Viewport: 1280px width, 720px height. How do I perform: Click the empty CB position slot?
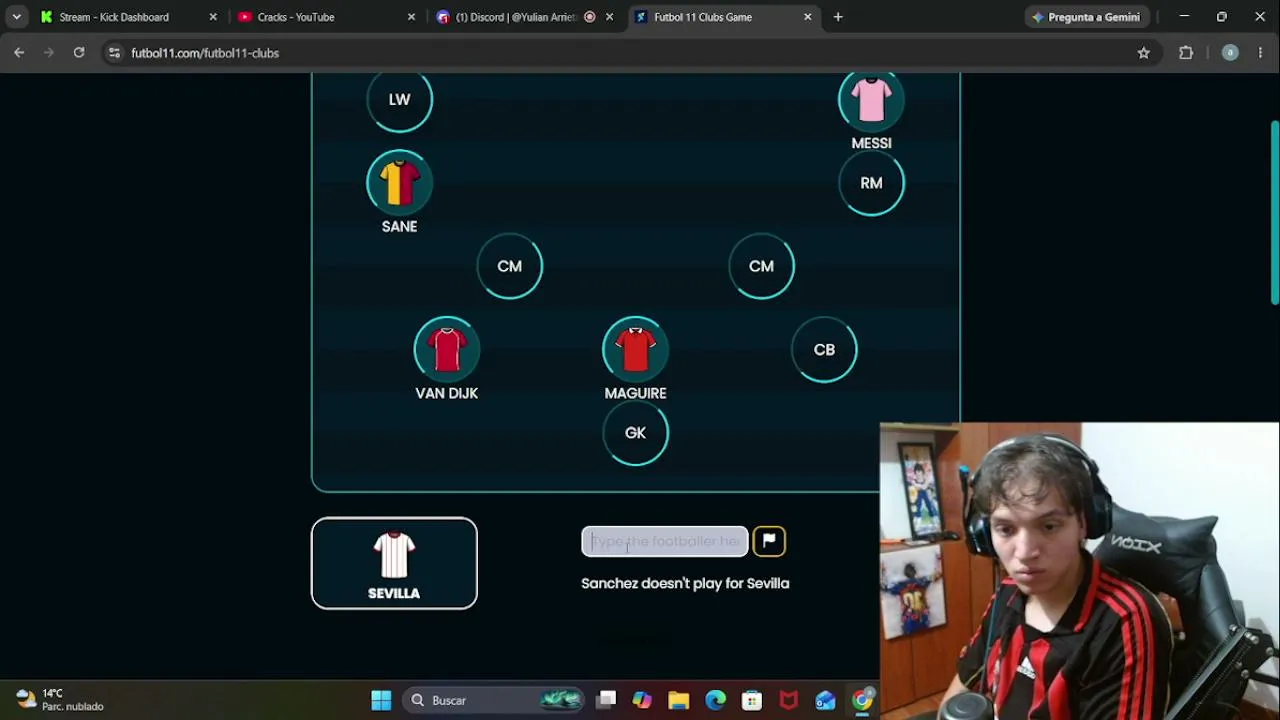coord(824,349)
